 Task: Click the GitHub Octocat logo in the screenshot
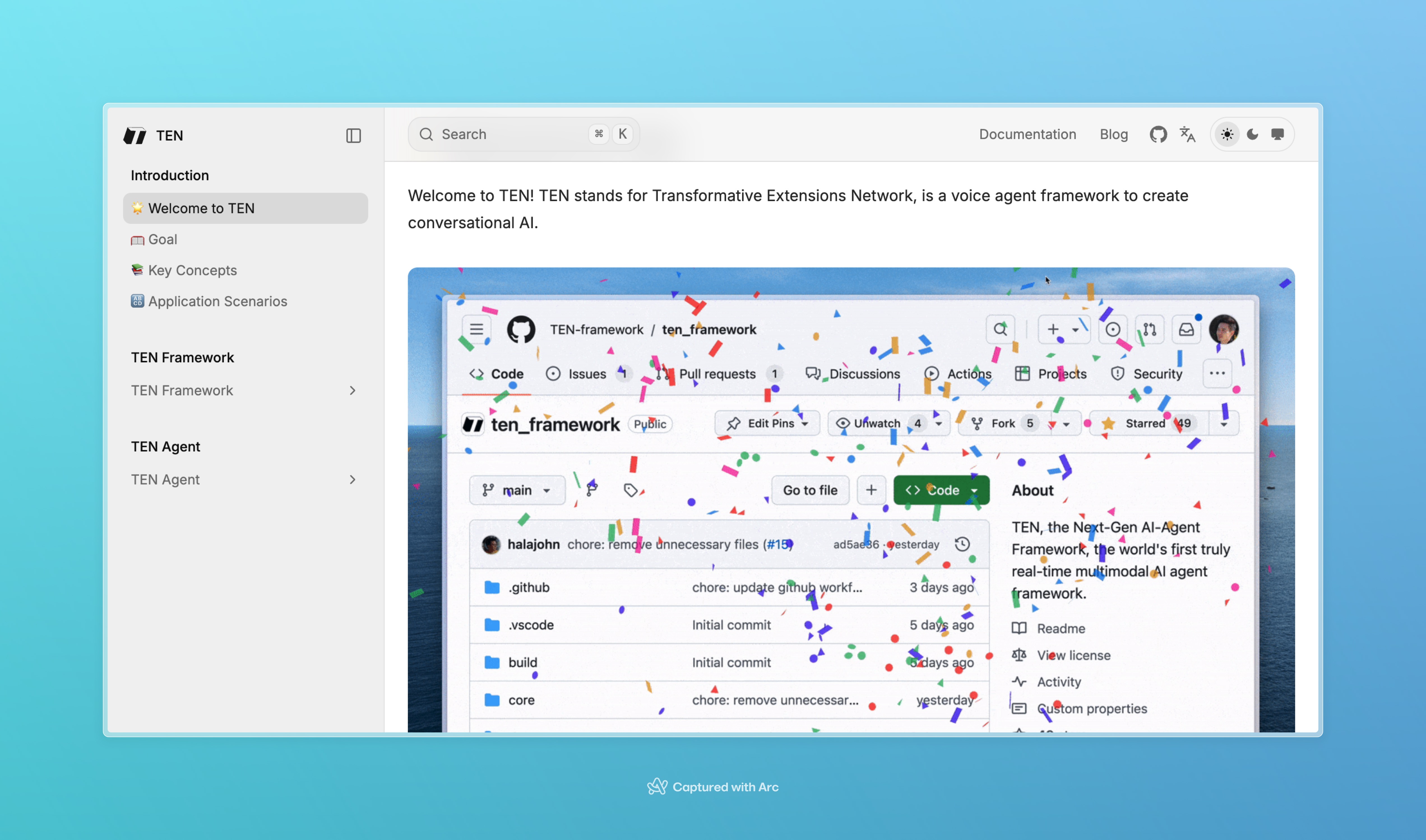tap(521, 329)
